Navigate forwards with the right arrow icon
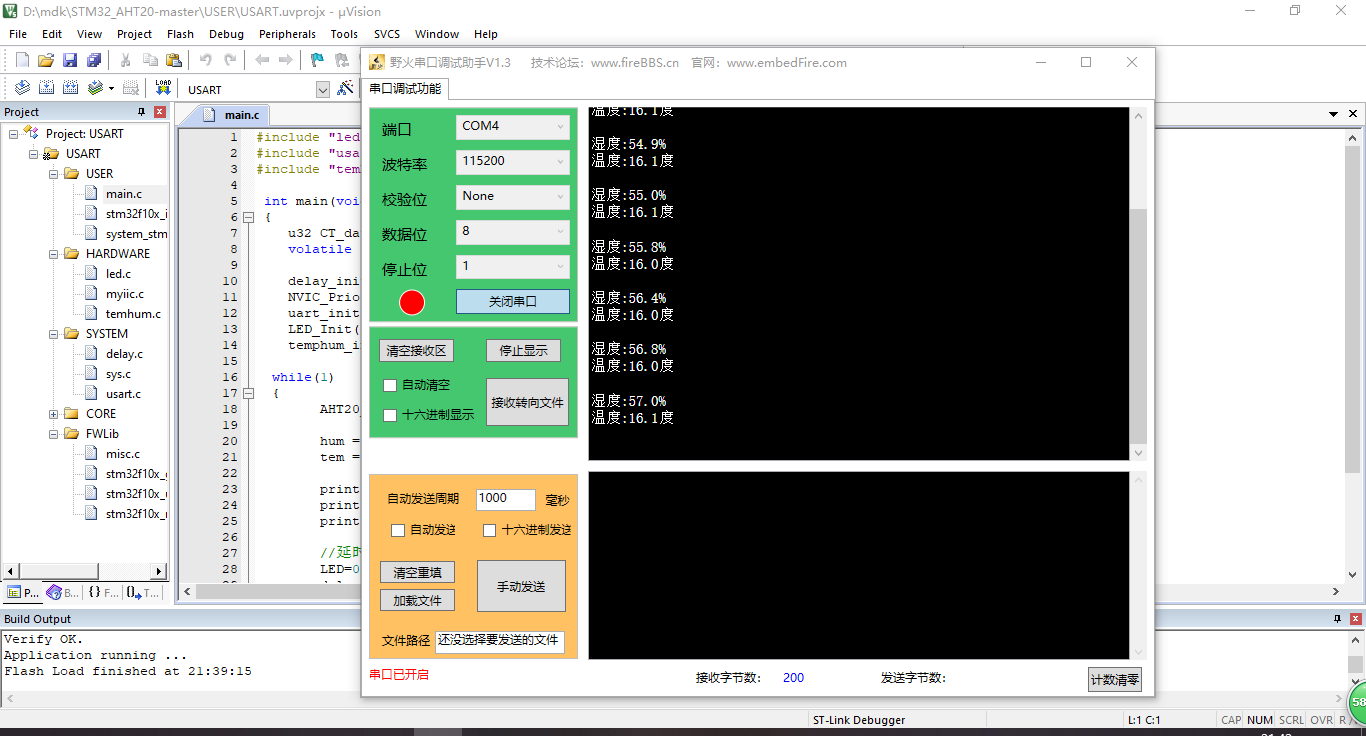This screenshot has height=736, width=1366. pos(286,60)
